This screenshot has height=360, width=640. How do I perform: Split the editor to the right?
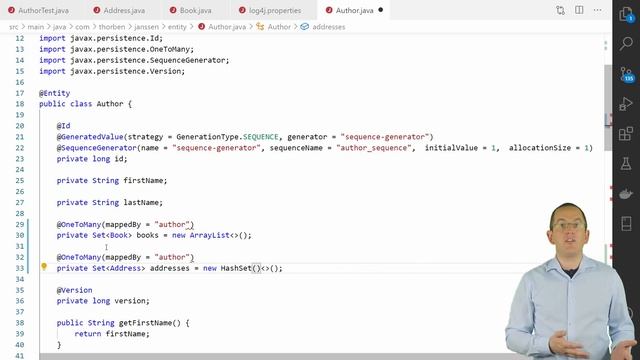tap(579, 10)
